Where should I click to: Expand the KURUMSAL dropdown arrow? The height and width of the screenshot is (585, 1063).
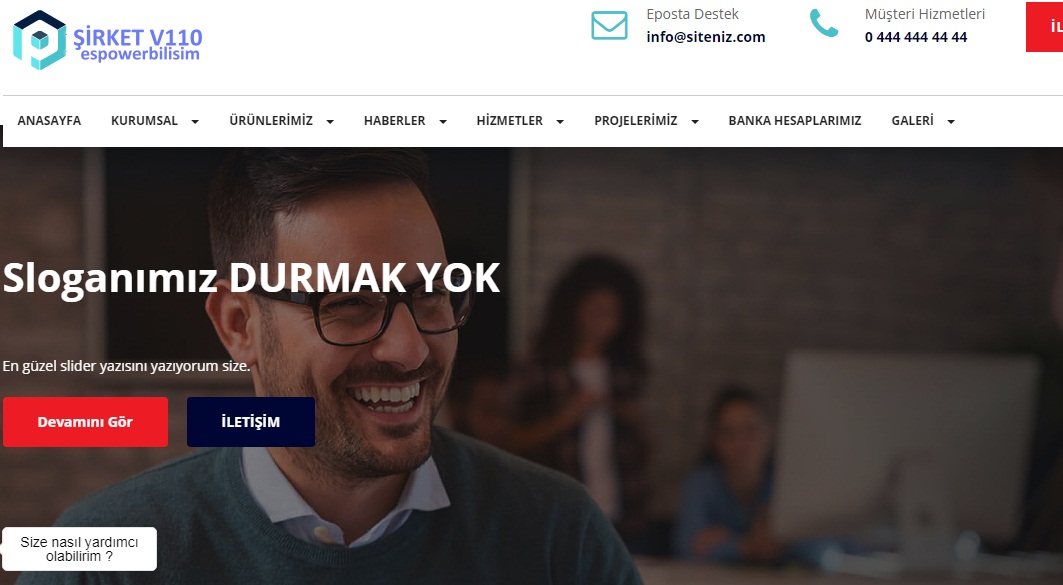(195, 122)
